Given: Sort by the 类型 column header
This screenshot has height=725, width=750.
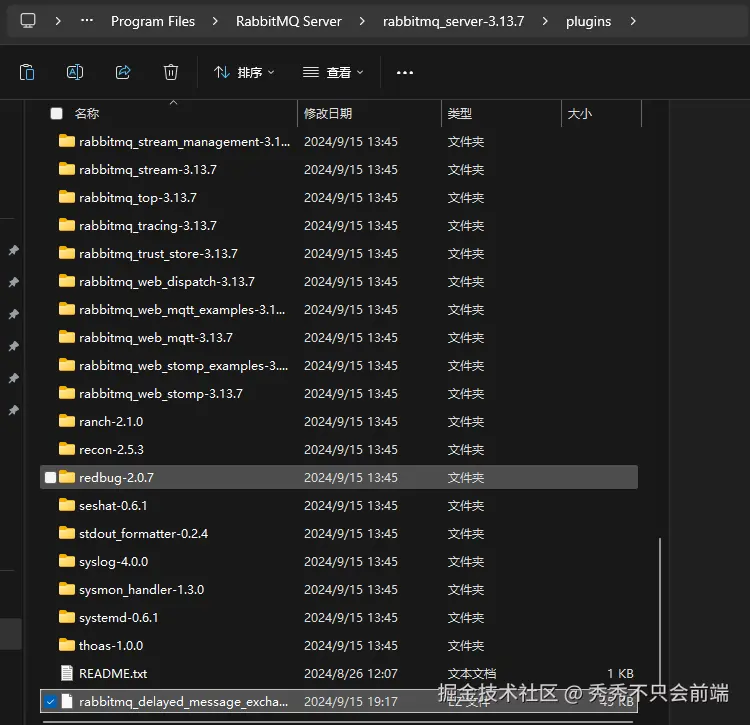Looking at the screenshot, I should tap(459, 113).
